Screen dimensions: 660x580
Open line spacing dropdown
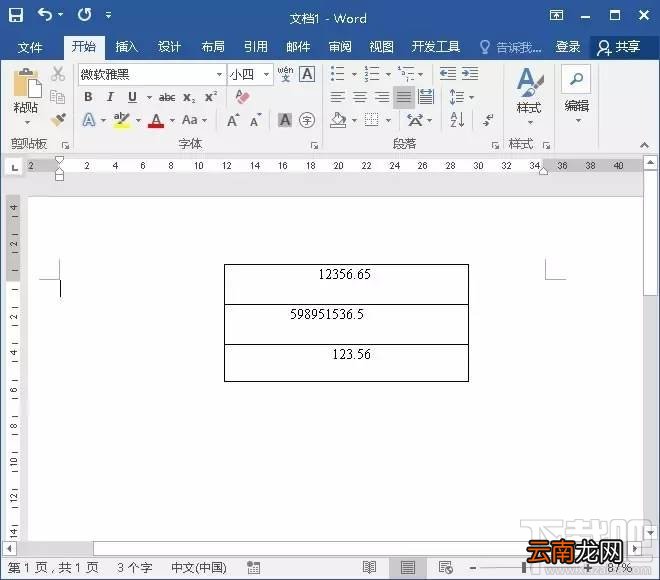click(x=462, y=97)
